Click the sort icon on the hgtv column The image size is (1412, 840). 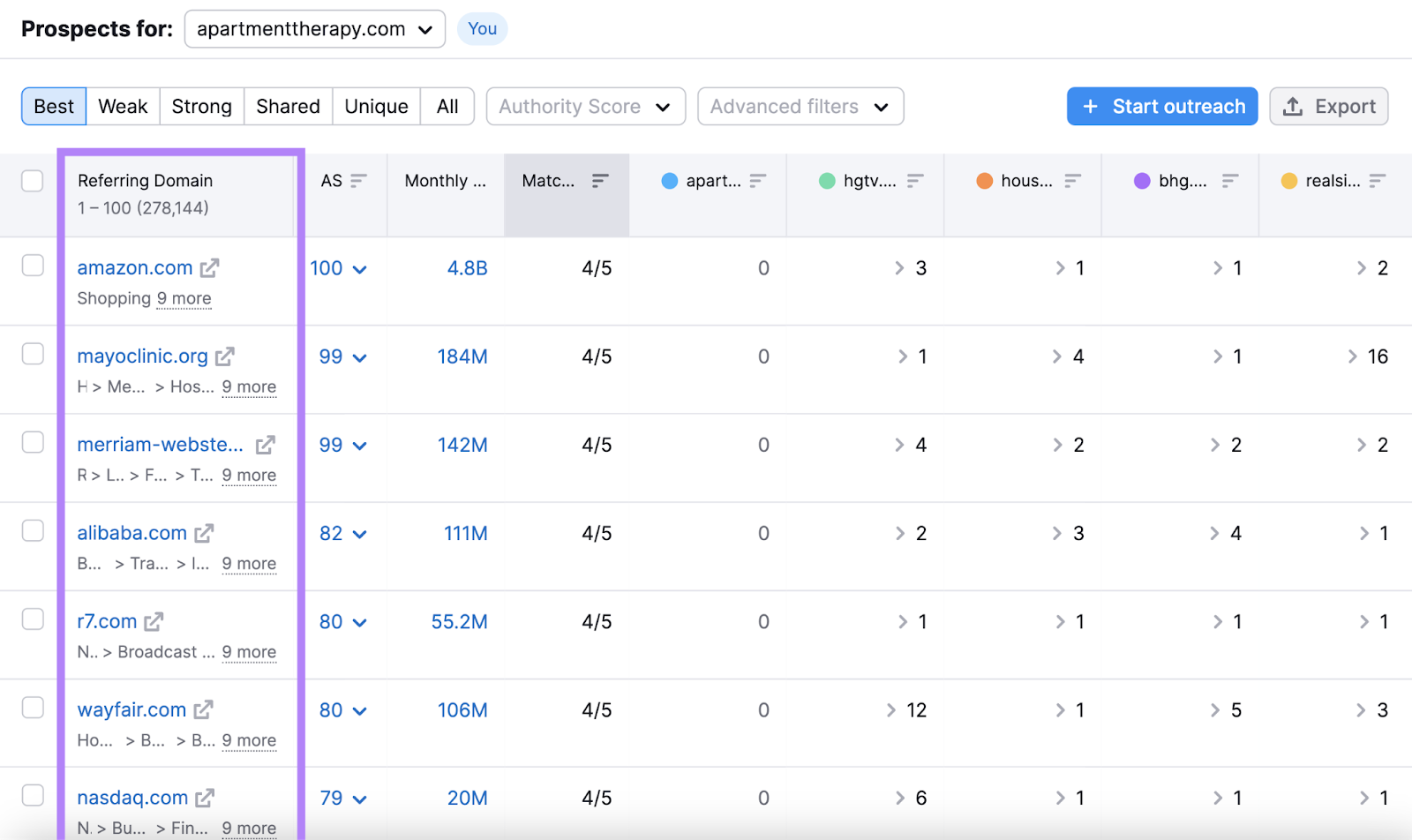coord(916,180)
